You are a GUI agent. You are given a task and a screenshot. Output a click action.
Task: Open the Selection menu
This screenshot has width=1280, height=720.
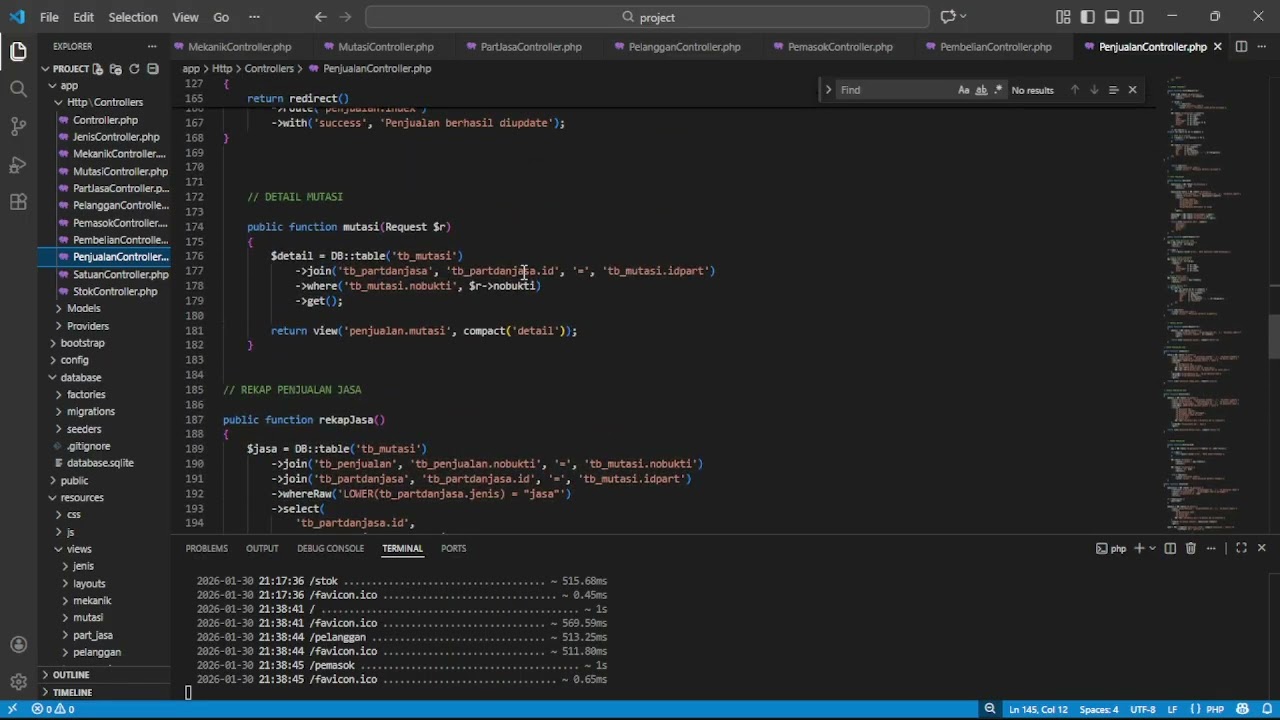coord(133,17)
